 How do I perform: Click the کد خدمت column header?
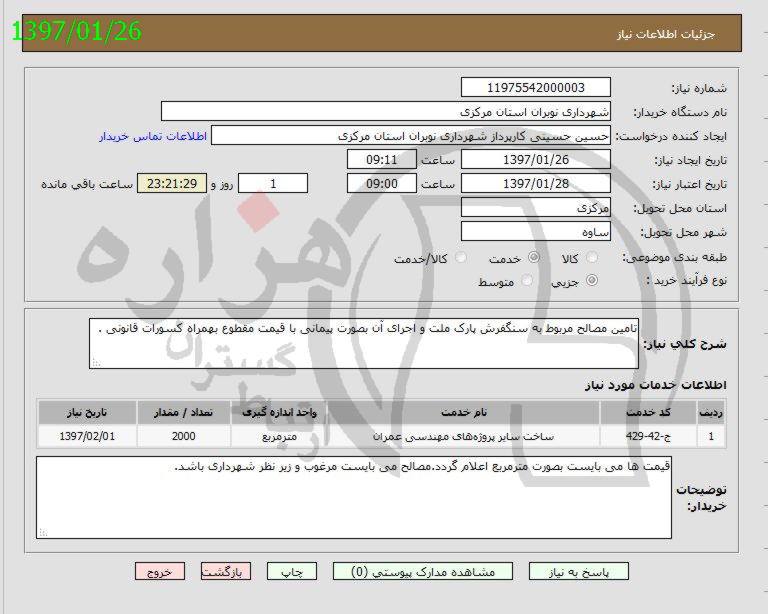pos(648,412)
